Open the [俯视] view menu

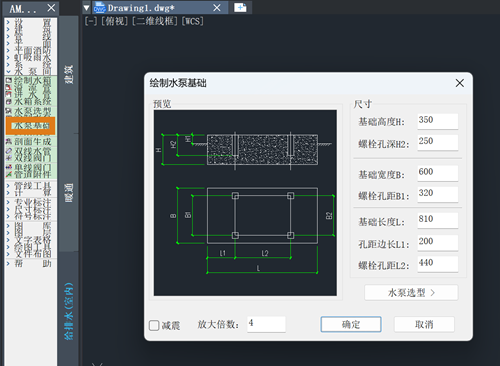114,21
